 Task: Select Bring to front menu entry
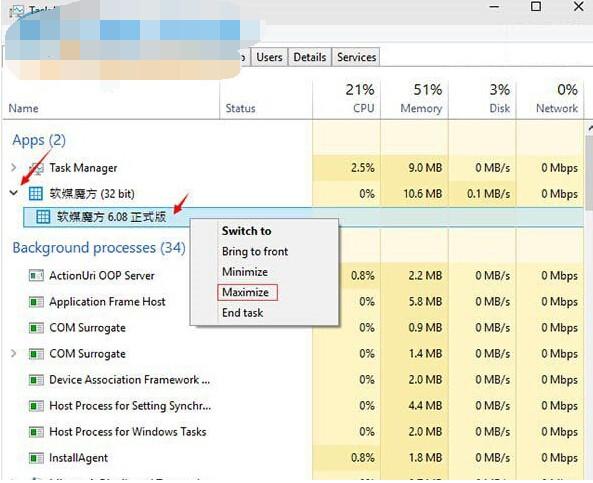coord(255,252)
